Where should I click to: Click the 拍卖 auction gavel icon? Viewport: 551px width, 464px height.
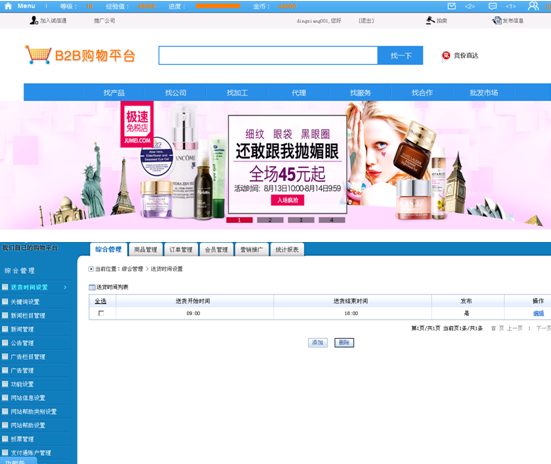[430, 20]
